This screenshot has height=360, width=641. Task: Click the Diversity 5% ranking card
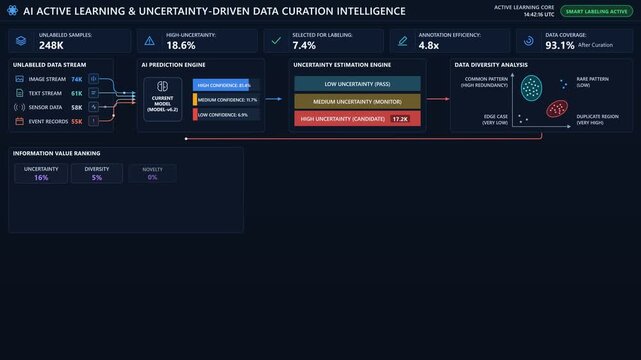pyautogui.click(x=97, y=173)
